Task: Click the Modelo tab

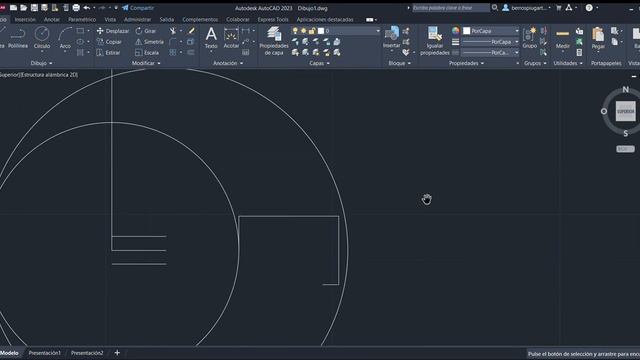Action: click(9, 353)
